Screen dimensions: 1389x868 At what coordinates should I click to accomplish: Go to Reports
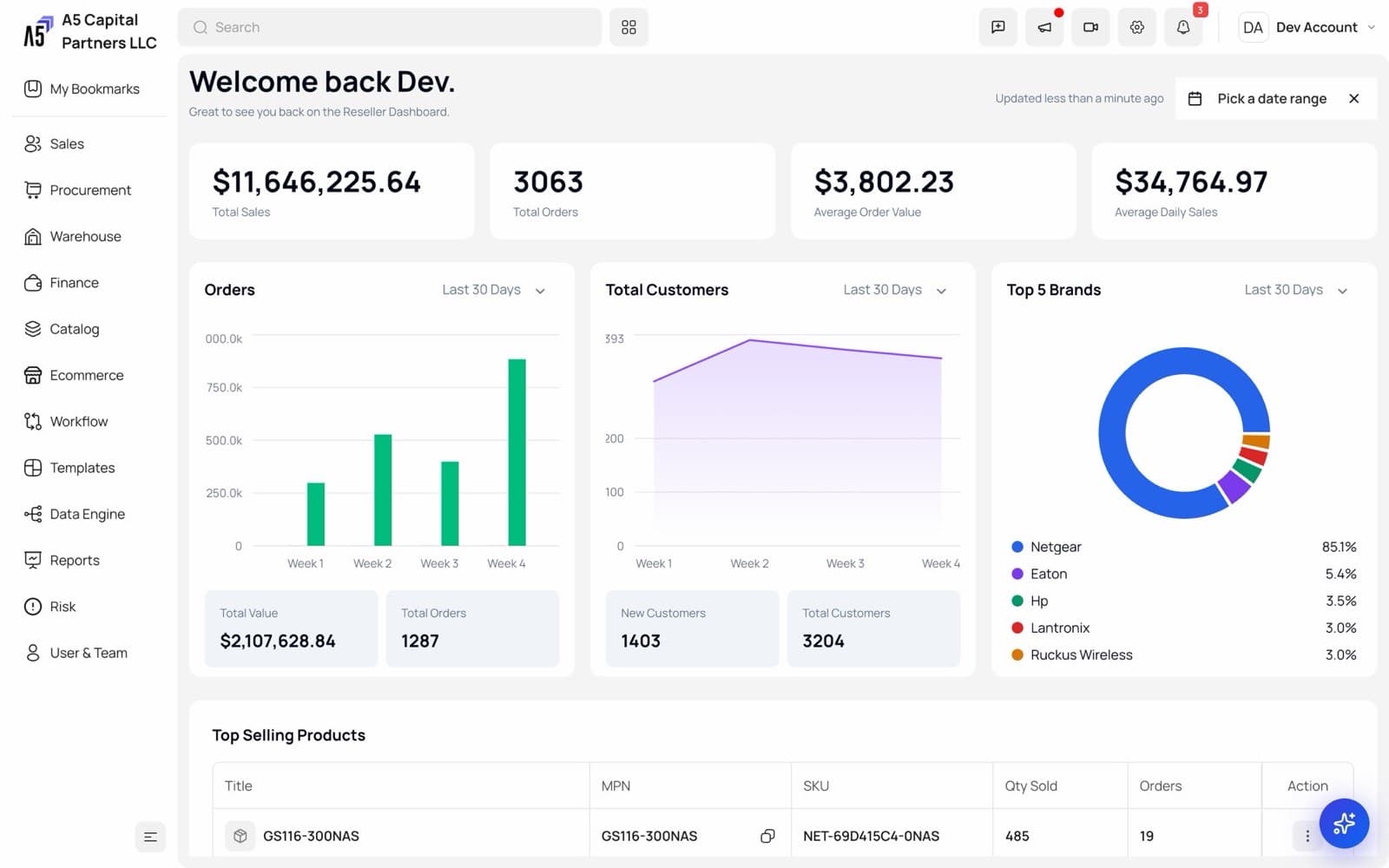pos(62,561)
